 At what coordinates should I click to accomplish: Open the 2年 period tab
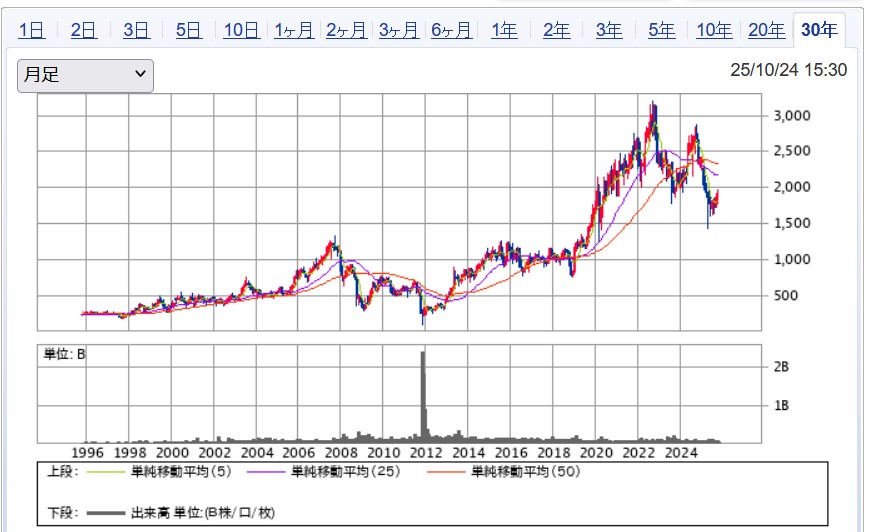coord(556,30)
